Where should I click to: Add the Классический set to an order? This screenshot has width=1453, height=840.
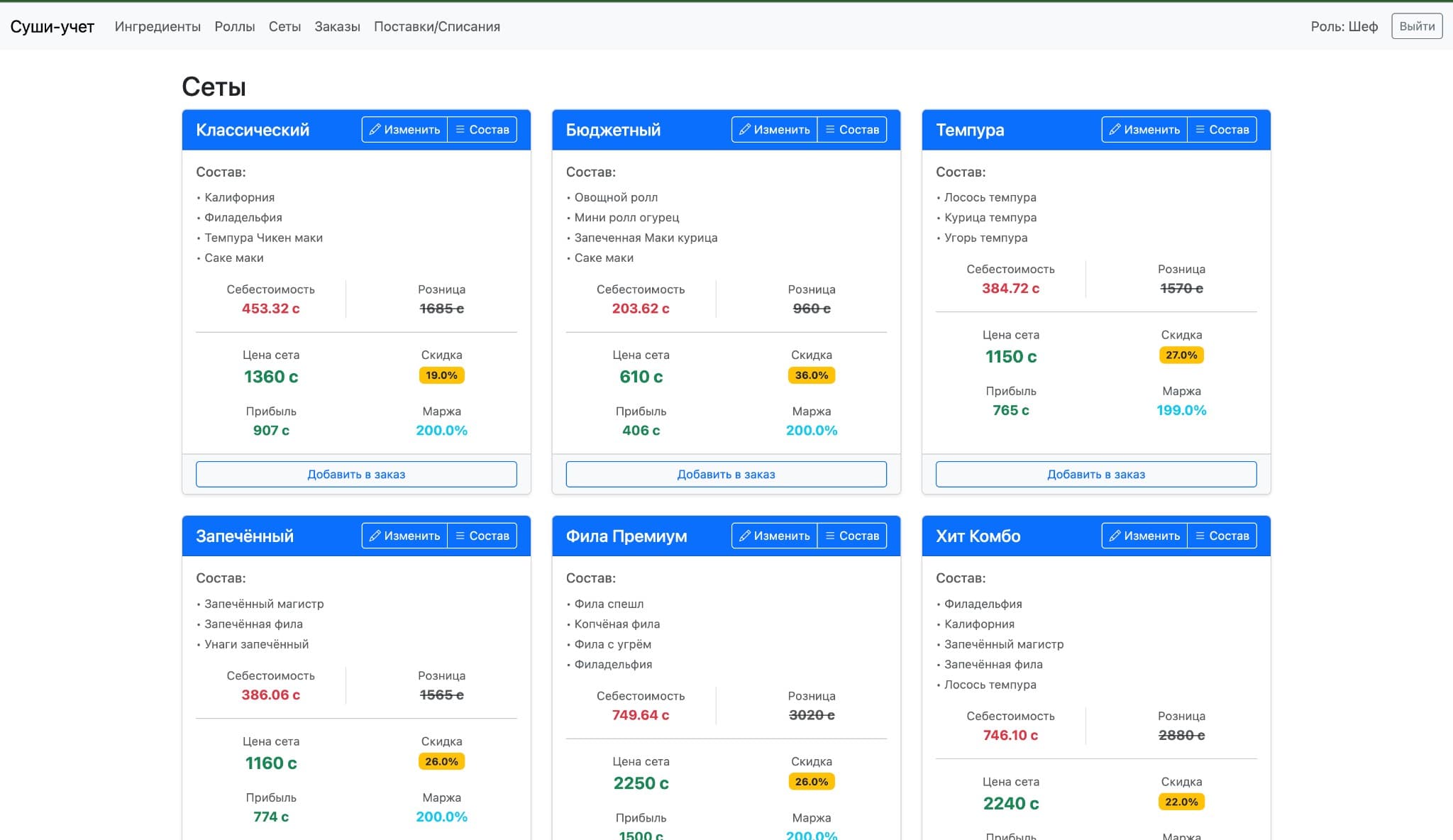[x=355, y=474]
